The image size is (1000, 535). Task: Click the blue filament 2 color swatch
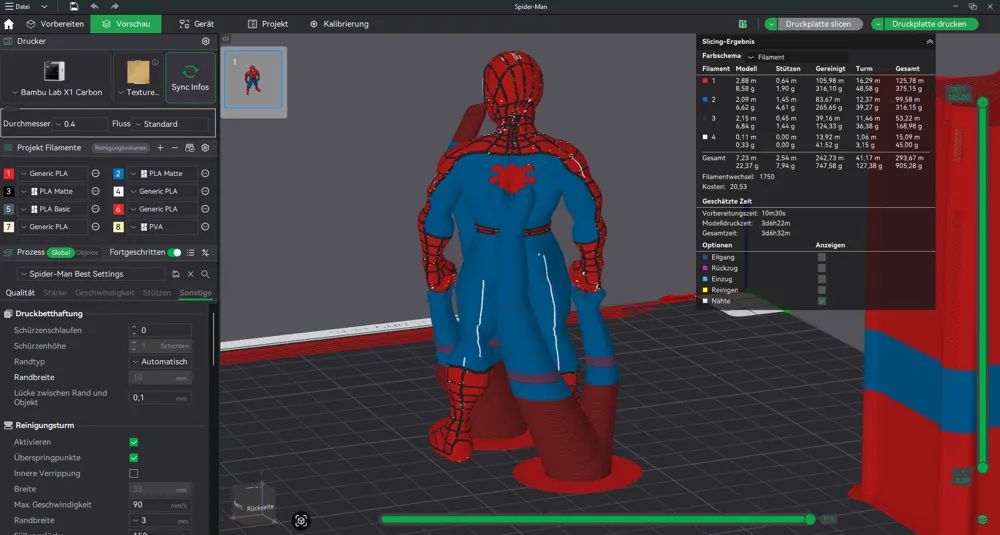pyautogui.click(x=118, y=173)
